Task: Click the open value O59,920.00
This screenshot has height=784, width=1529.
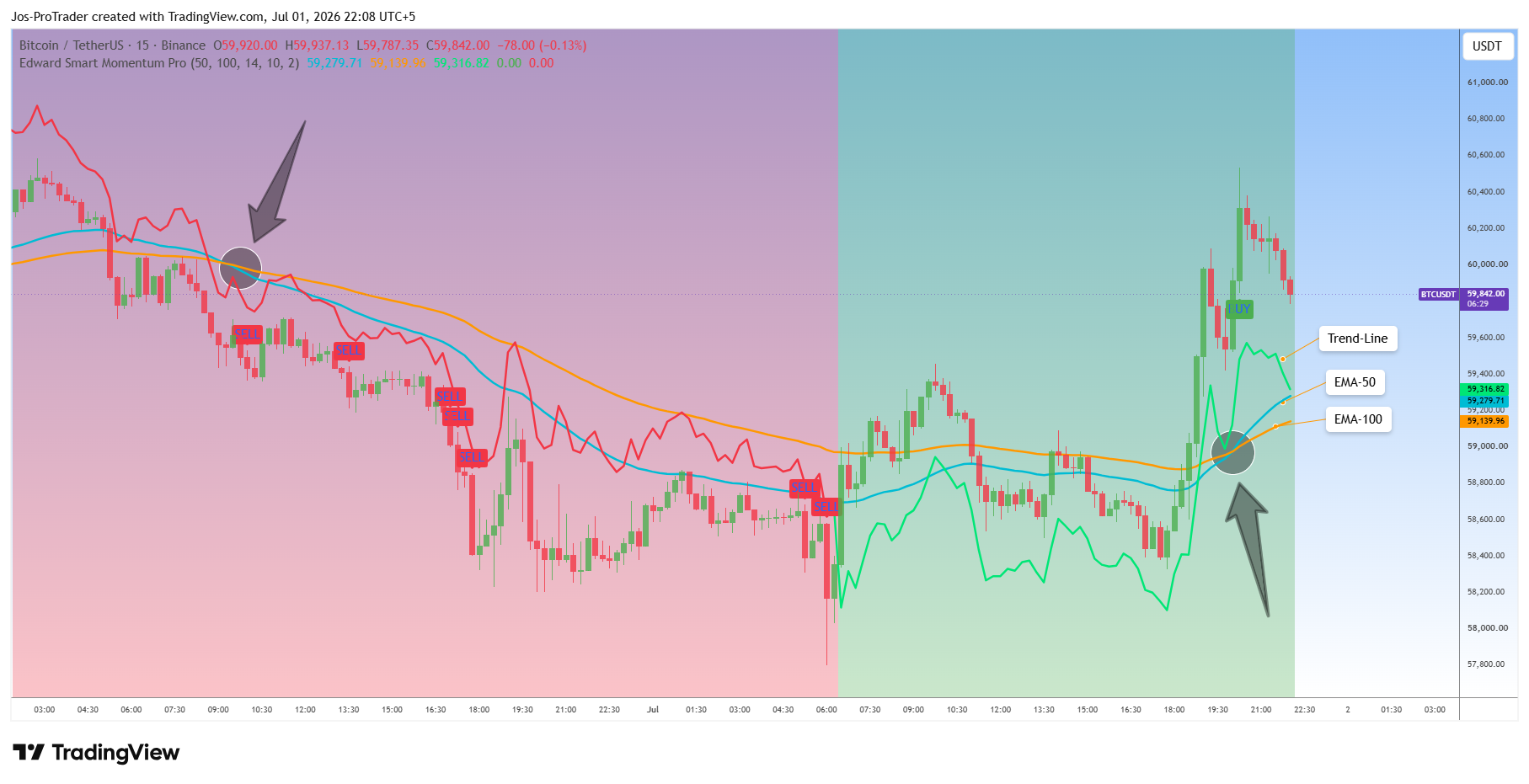Action: pos(245,45)
